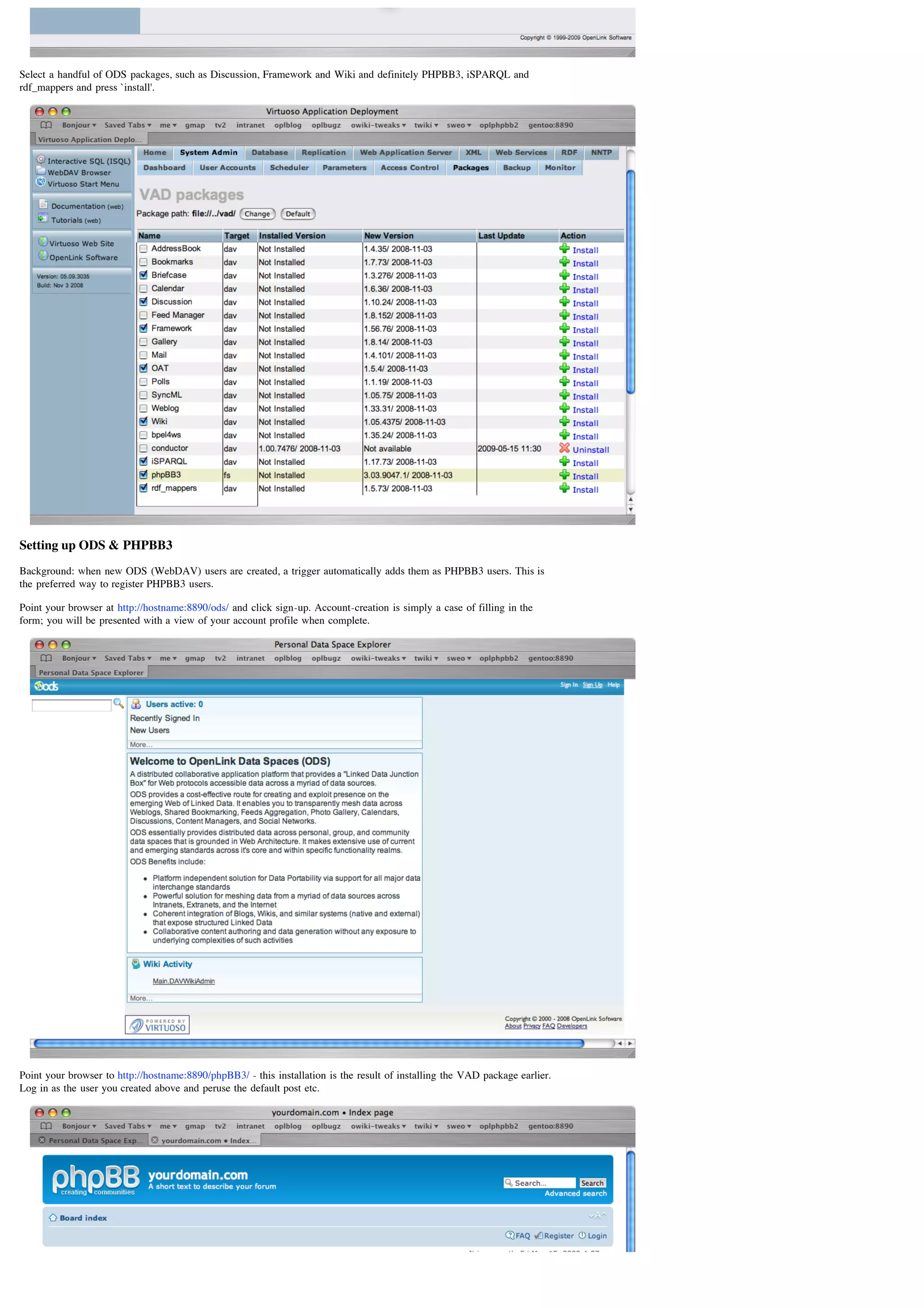924x1308 pixels.
Task: Switch to the Database tab
Action: coord(269,153)
